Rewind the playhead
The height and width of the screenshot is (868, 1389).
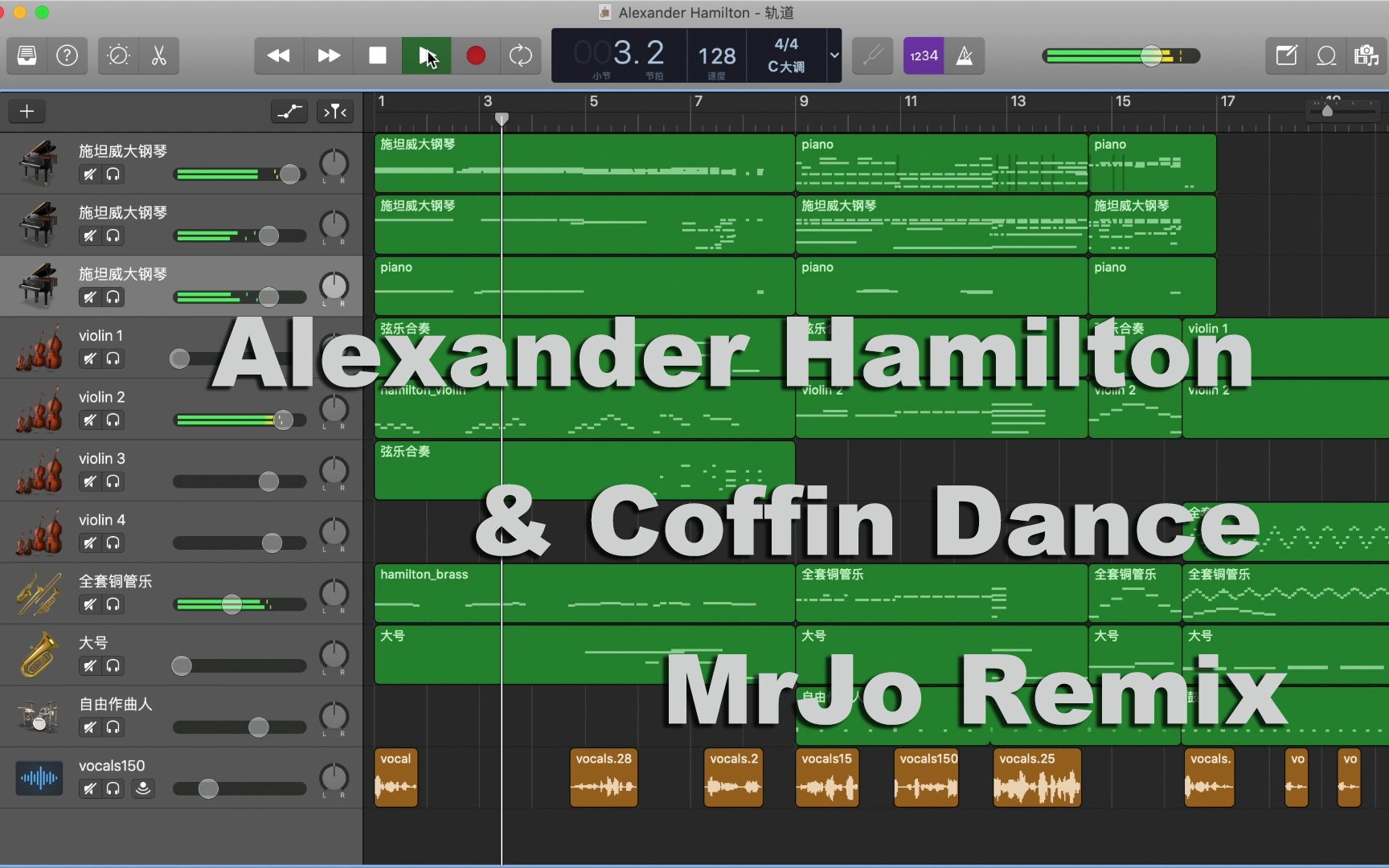click(279, 55)
